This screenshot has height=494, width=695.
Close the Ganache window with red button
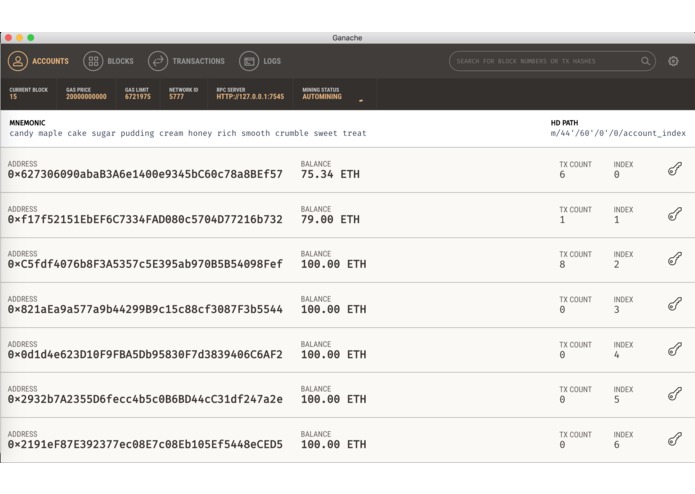point(8,38)
